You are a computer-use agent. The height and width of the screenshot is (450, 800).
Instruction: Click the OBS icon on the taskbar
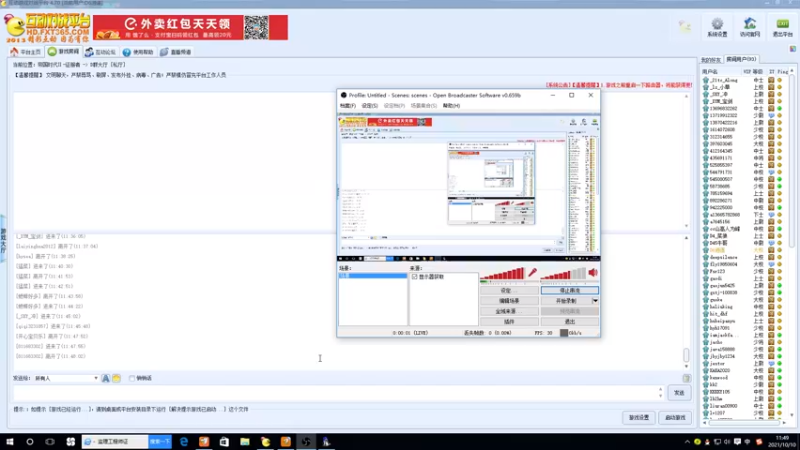tap(306, 442)
